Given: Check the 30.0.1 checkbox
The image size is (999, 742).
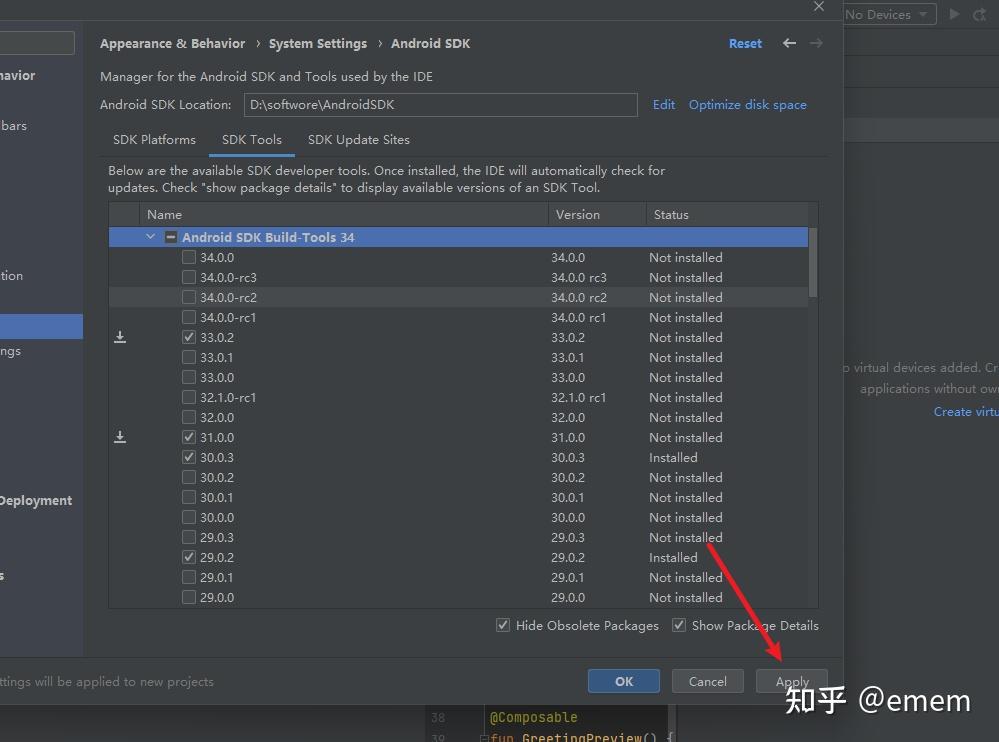Looking at the screenshot, I should tap(189, 497).
